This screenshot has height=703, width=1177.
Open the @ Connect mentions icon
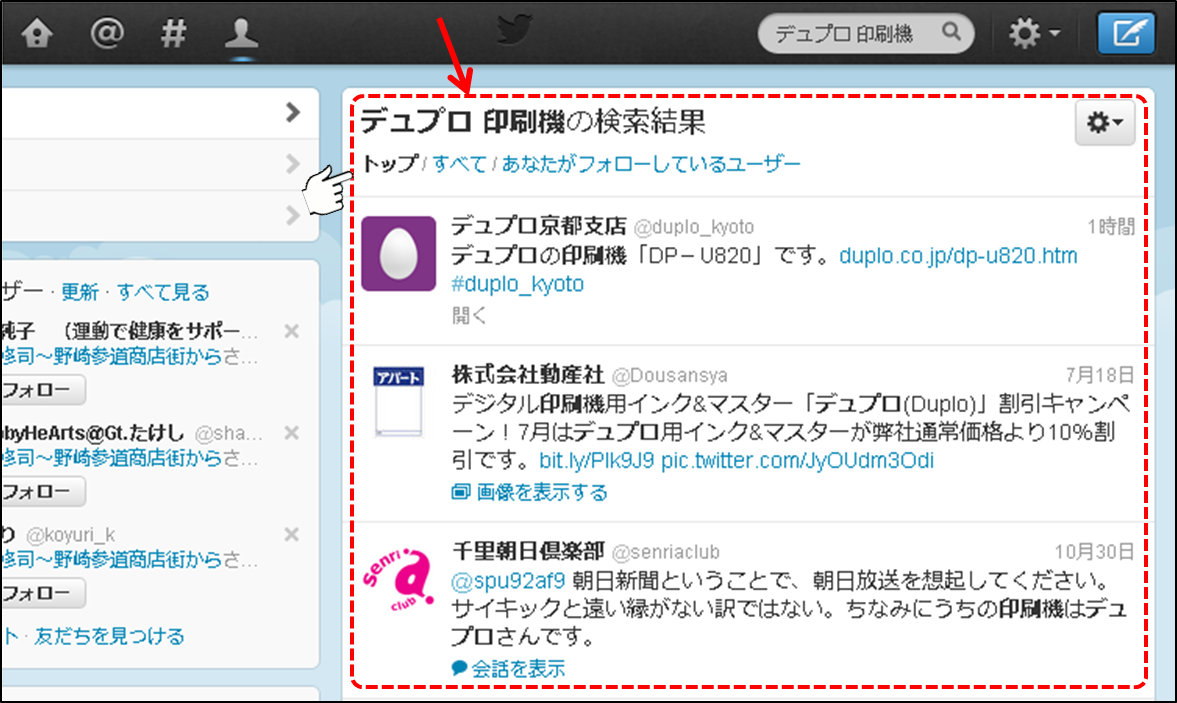tap(105, 34)
